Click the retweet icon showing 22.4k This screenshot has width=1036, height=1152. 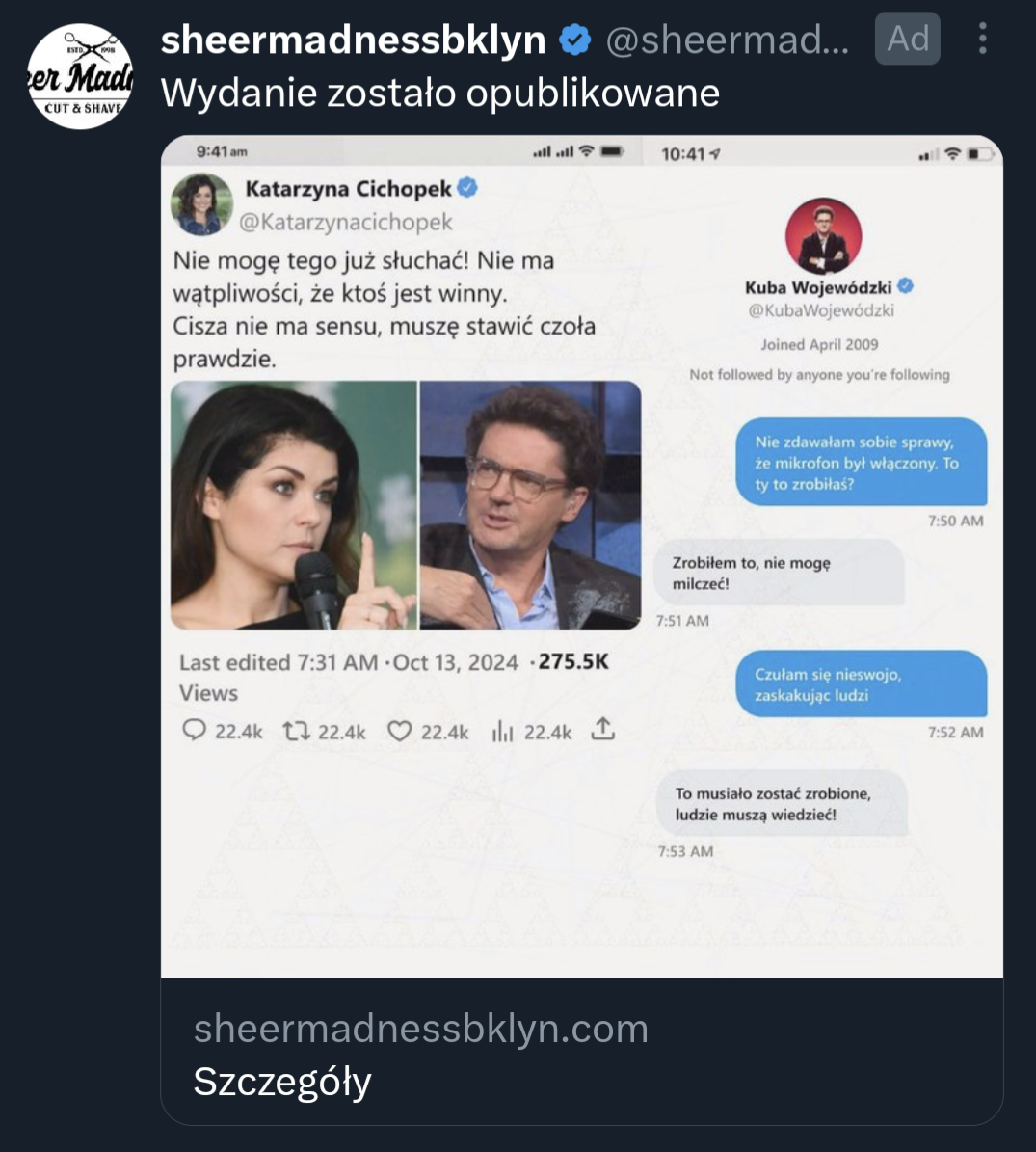point(297,731)
